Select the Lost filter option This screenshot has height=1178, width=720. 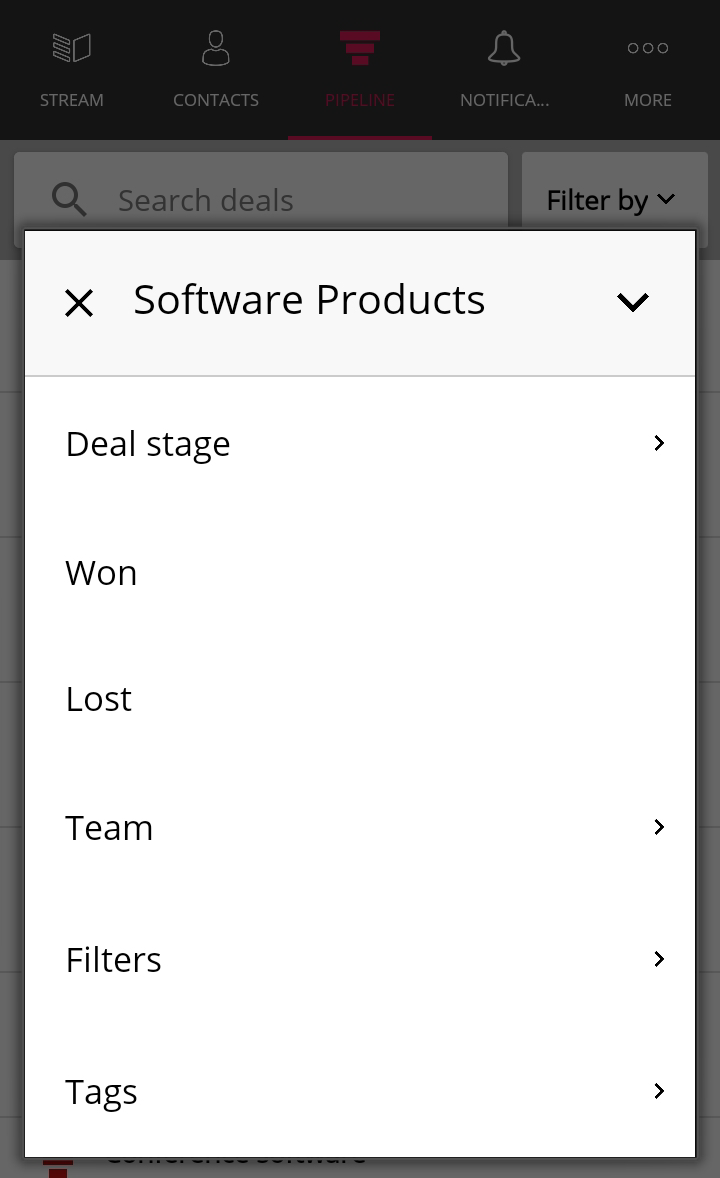360,699
